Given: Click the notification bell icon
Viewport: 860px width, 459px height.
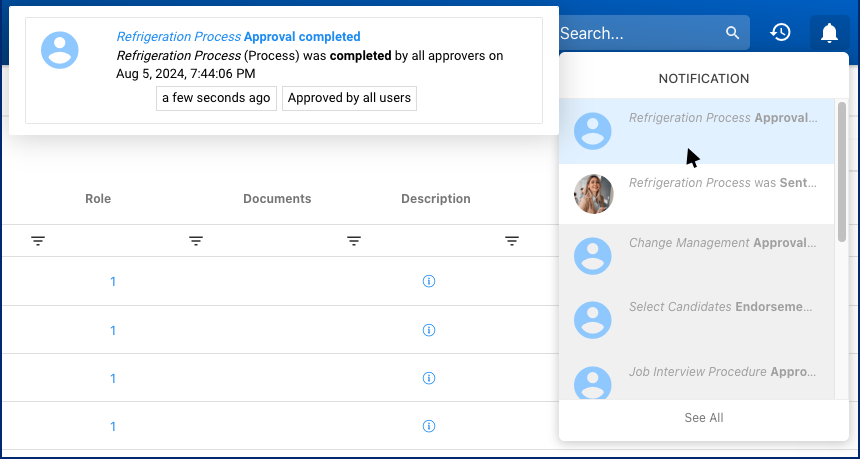Looking at the screenshot, I should click(x=829, y=33).
